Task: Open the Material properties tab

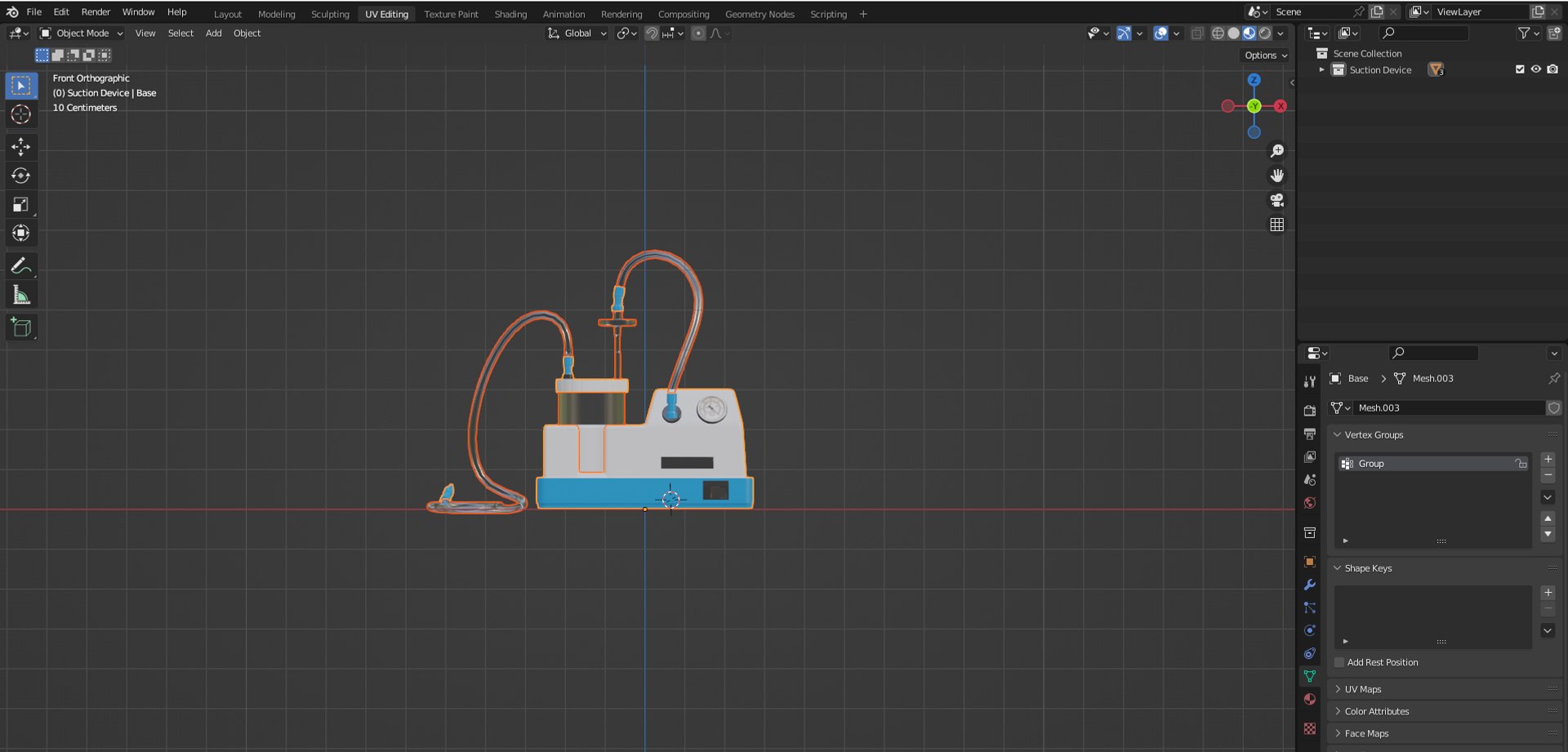Action: (1310, 700)
